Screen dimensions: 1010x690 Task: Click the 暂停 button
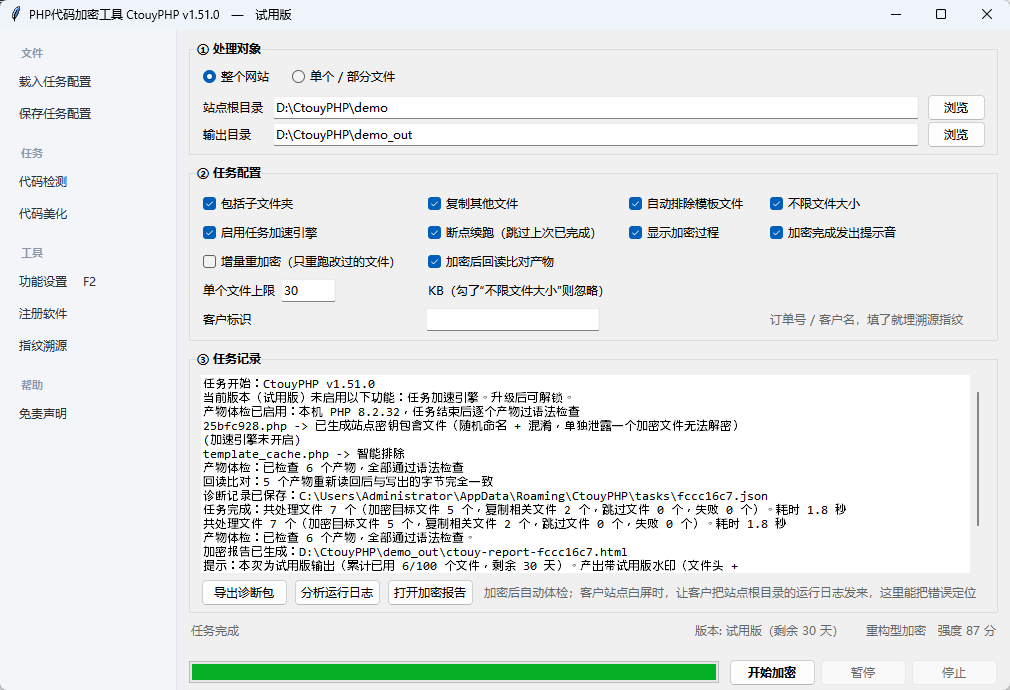tap(863, 673)
